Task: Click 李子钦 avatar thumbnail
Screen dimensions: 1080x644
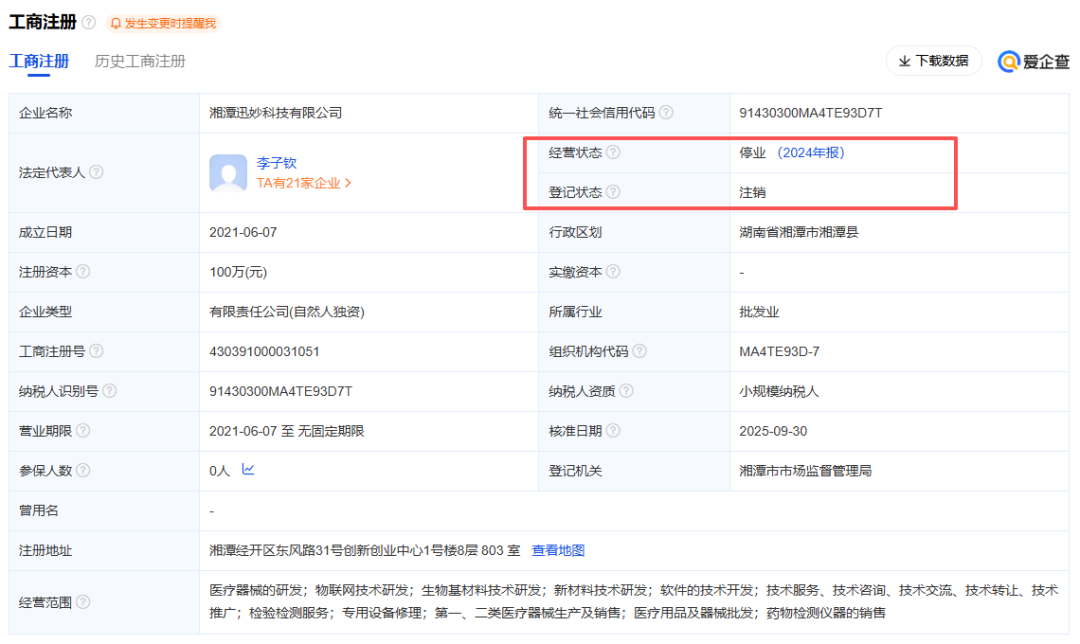Action: 228,173
